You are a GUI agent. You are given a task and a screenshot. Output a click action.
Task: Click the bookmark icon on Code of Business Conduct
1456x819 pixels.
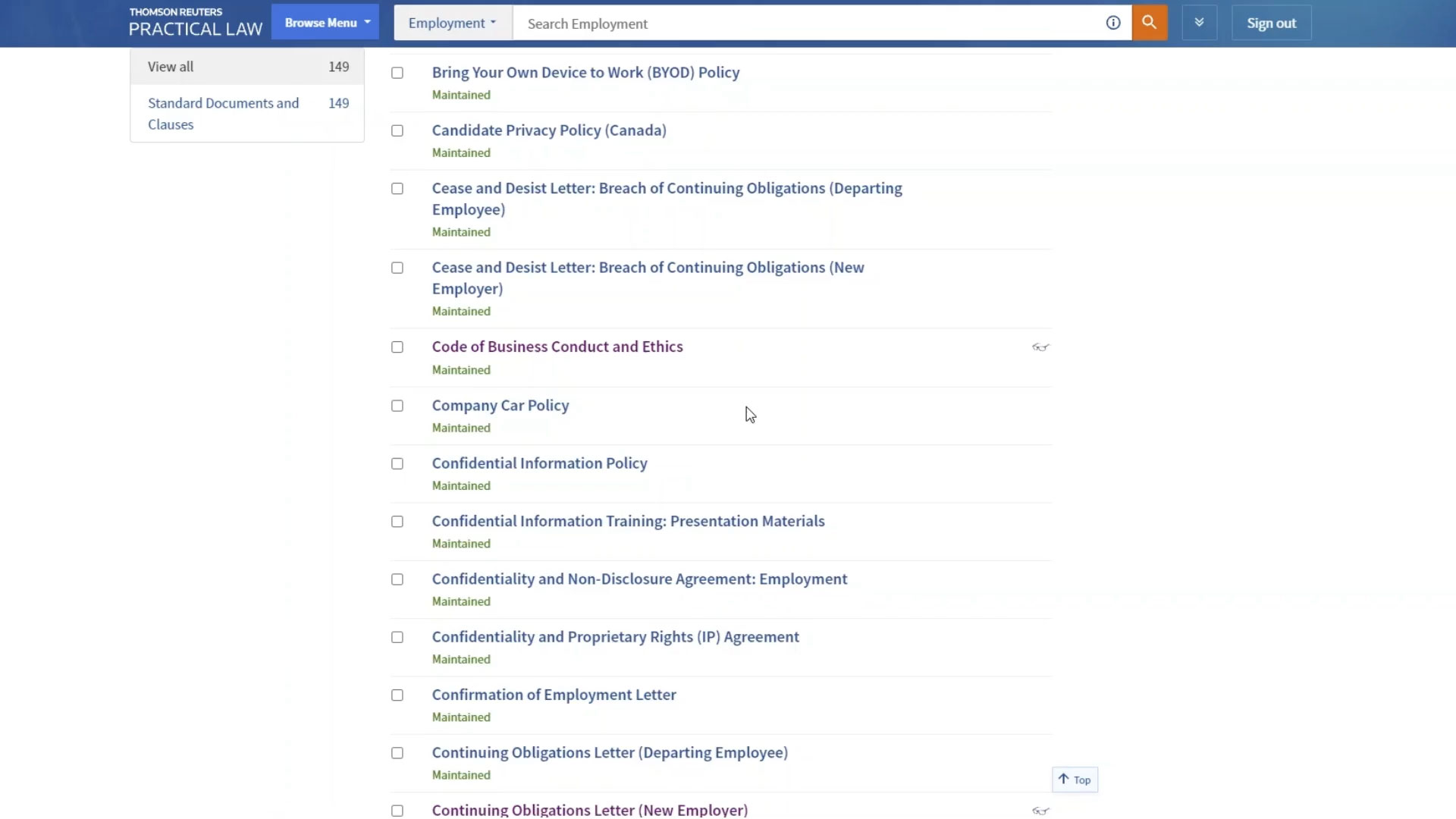coord(1041,347)
